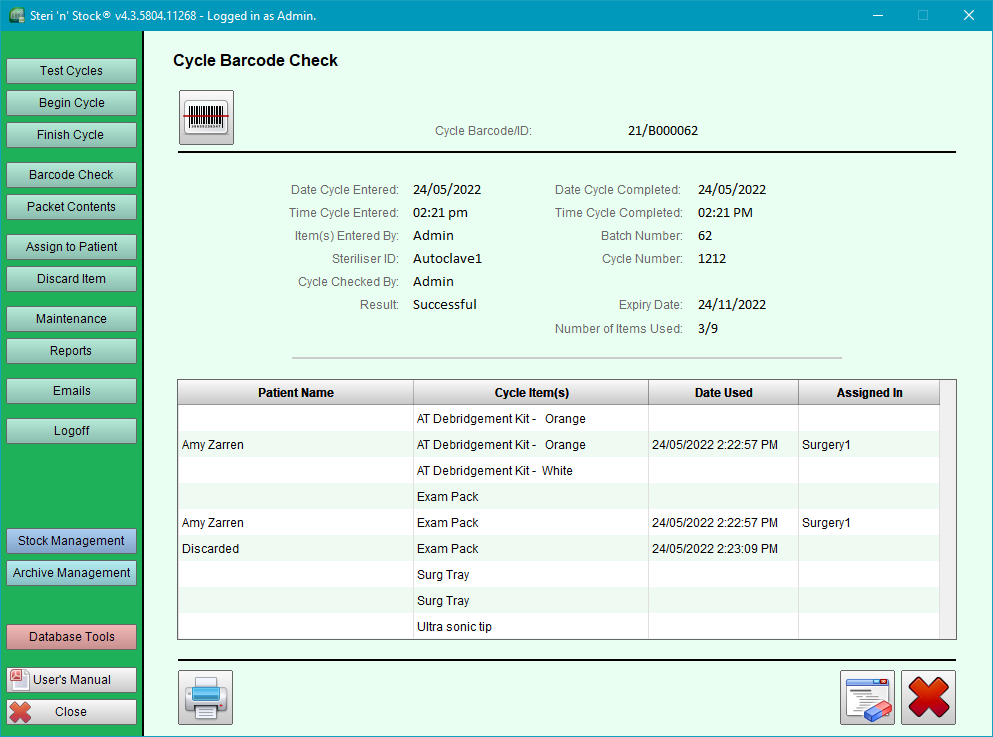Viewport: 993px width, 737px height.
Task: Click the Assigned In column header
Action: (869, 393)
